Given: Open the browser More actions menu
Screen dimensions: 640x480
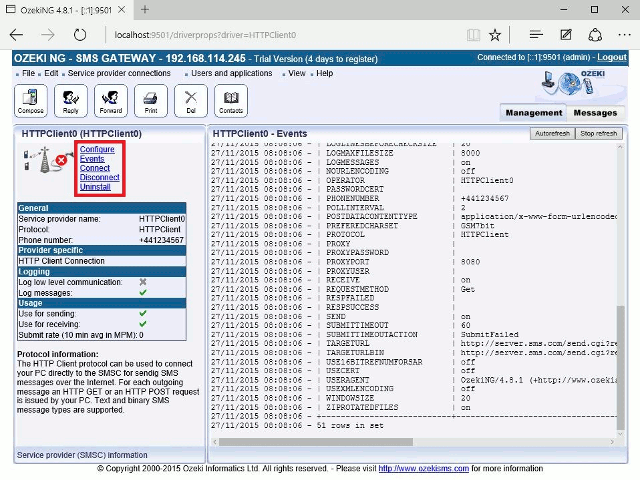Looking at the screenshot, I should (624, 35).
